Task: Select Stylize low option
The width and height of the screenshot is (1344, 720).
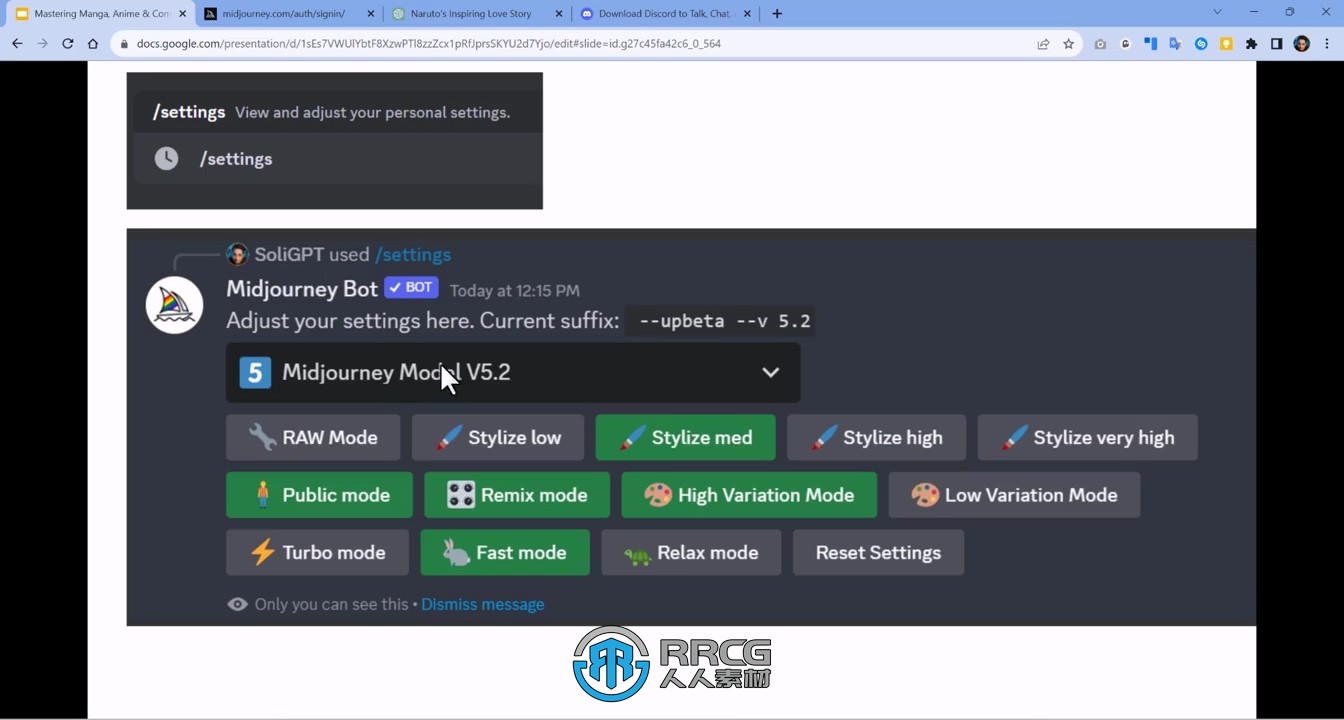Action: (498, 438)
